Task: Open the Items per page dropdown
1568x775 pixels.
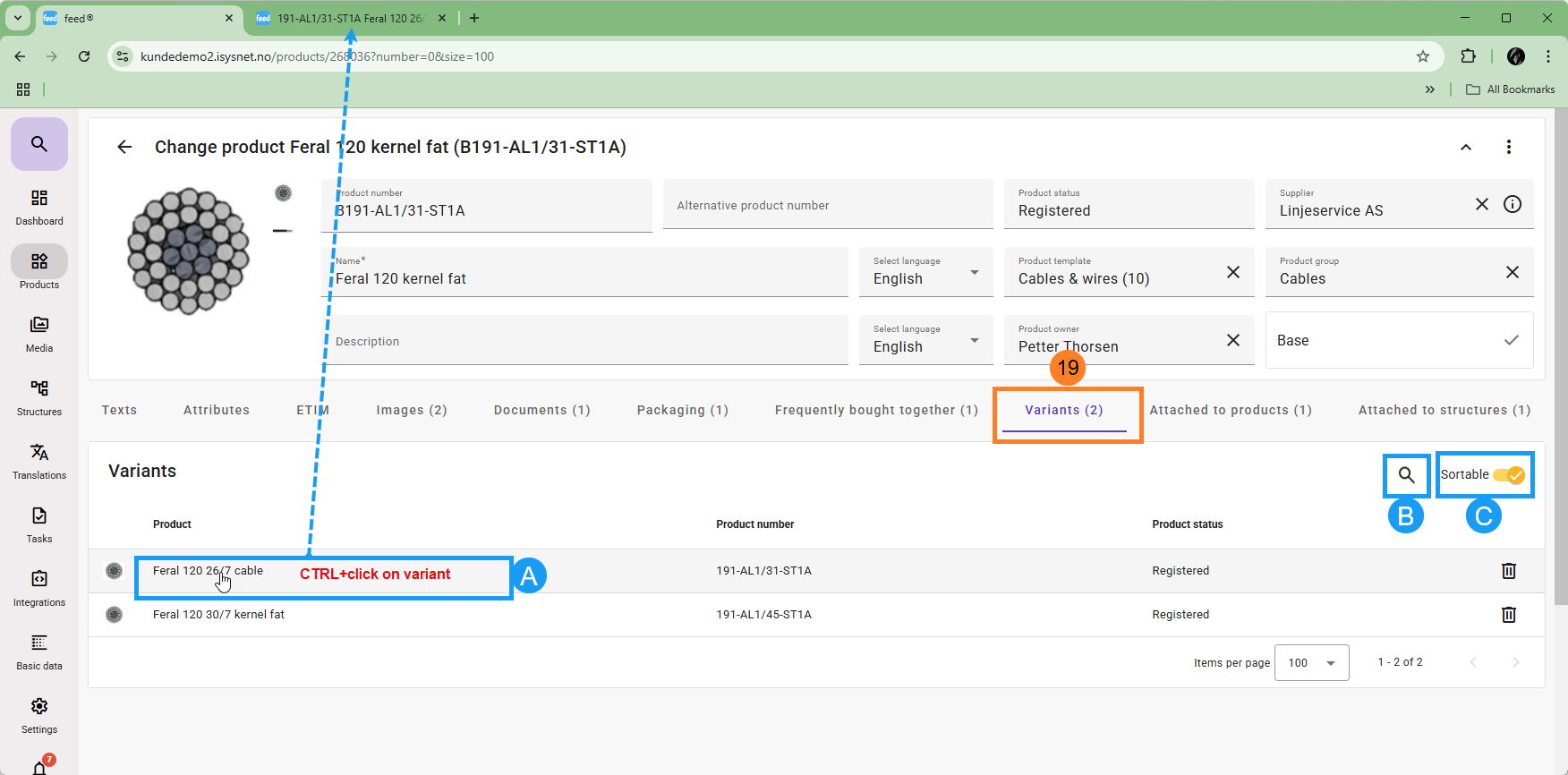Action: (x=1311, y=663)
